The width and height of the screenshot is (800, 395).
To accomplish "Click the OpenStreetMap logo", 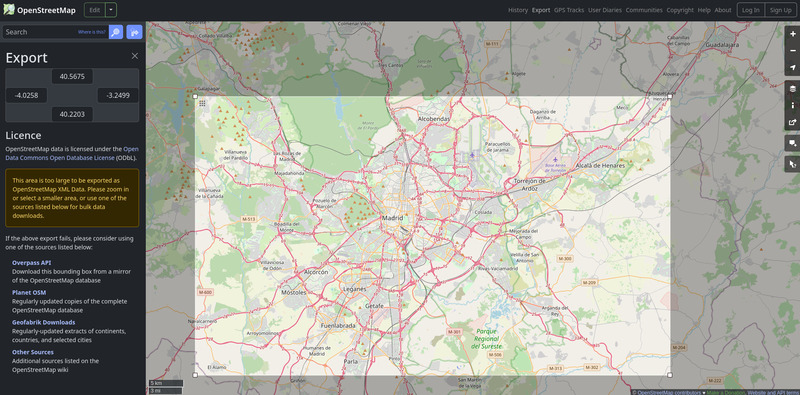I will (x=39, y=10).
